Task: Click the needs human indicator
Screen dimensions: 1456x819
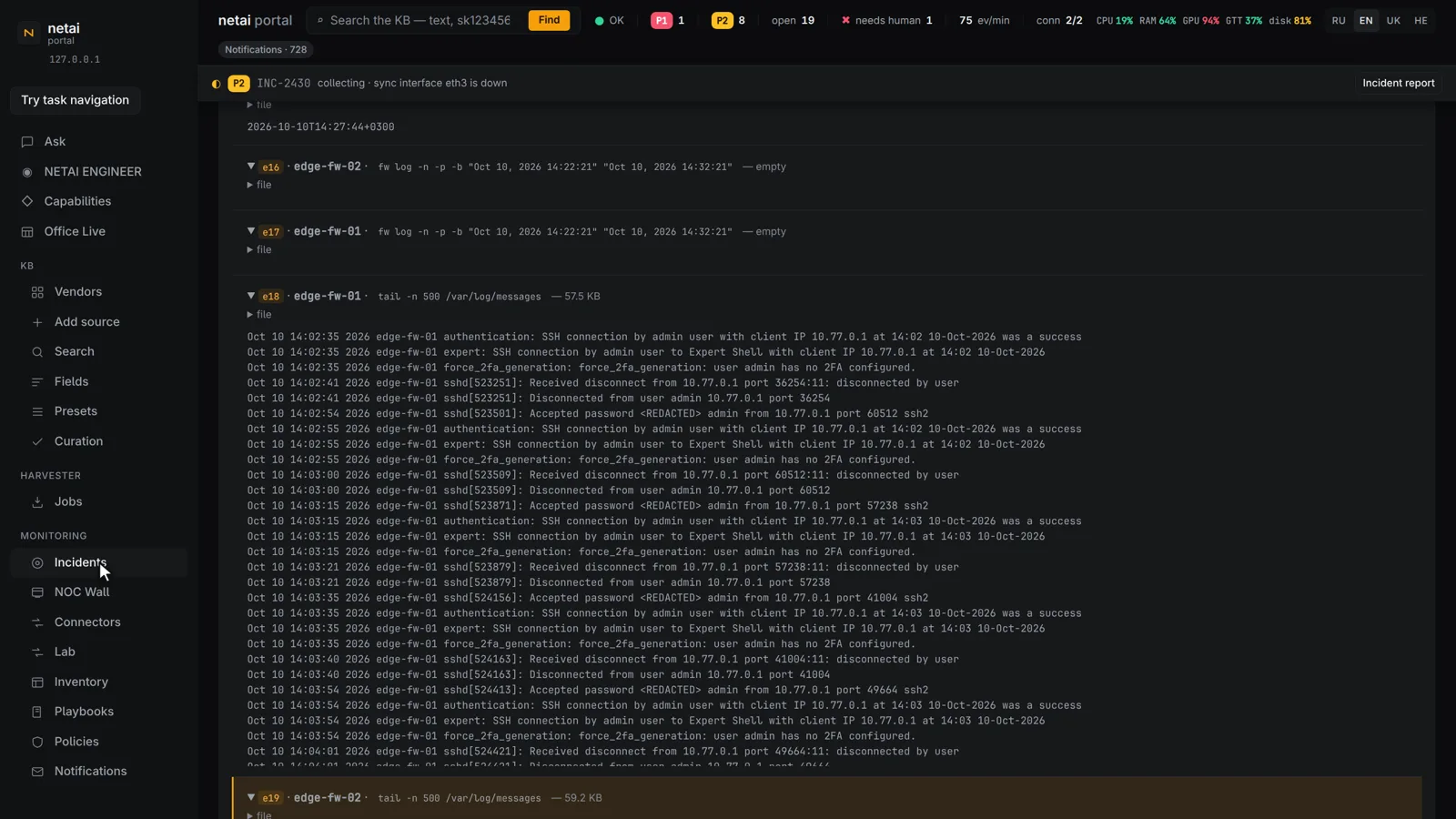Action: click(x=886, y=20)
